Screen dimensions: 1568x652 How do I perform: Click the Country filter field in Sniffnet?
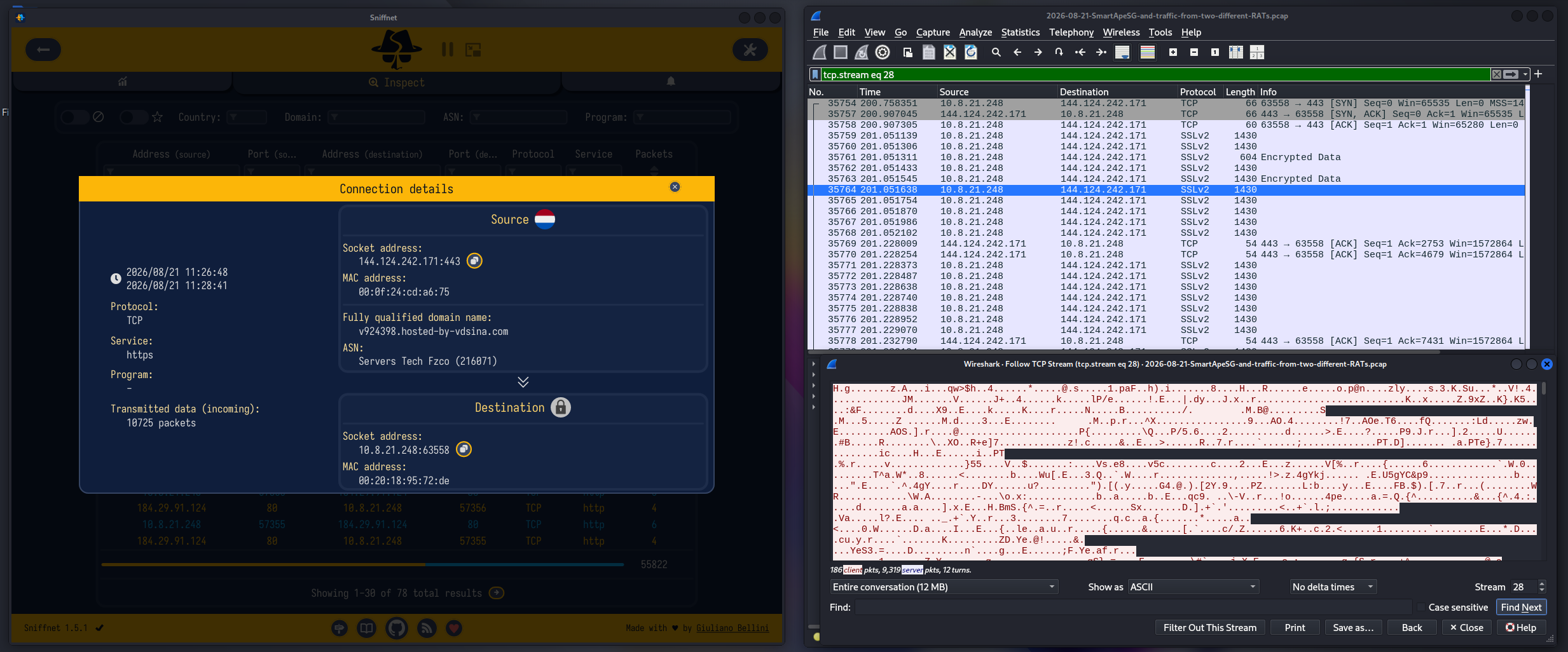247,118
